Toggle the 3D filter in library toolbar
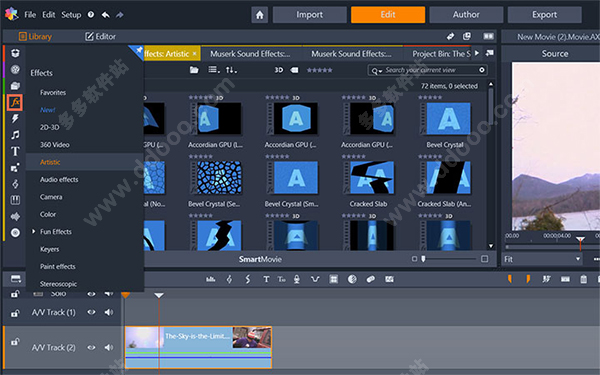Viewport: 600px width, 375px height. 279,70
